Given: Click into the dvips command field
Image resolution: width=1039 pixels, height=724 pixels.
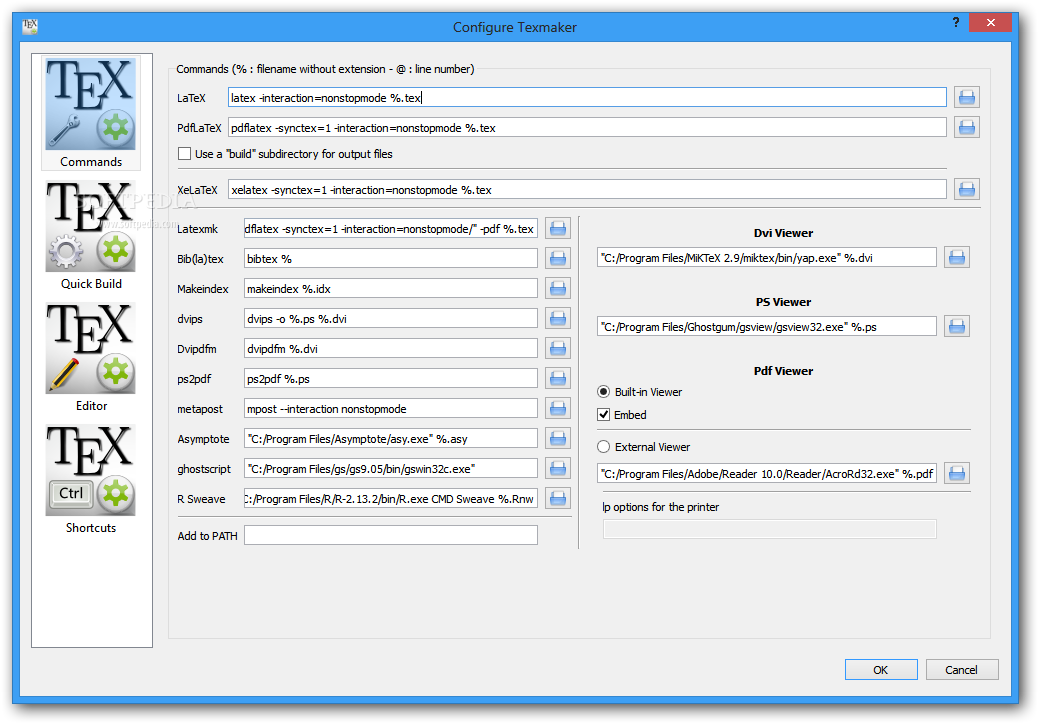Looking at the screenshot, I should pos(390,319).
